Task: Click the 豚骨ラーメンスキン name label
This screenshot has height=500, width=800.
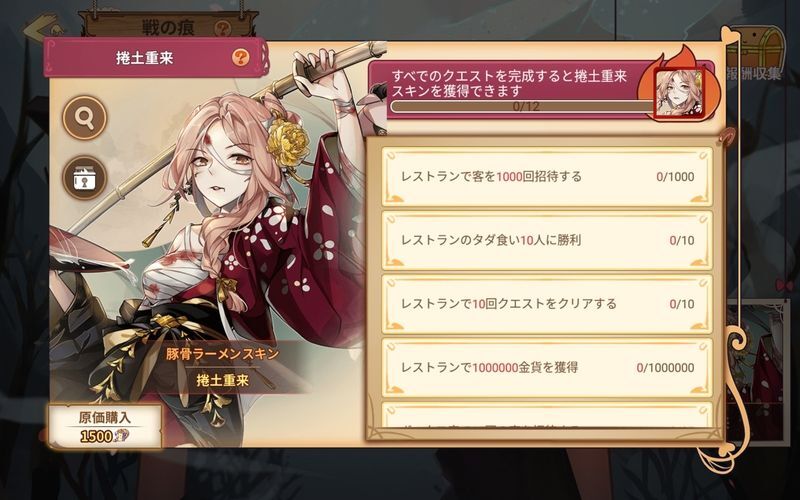Action: pos(222,354)
